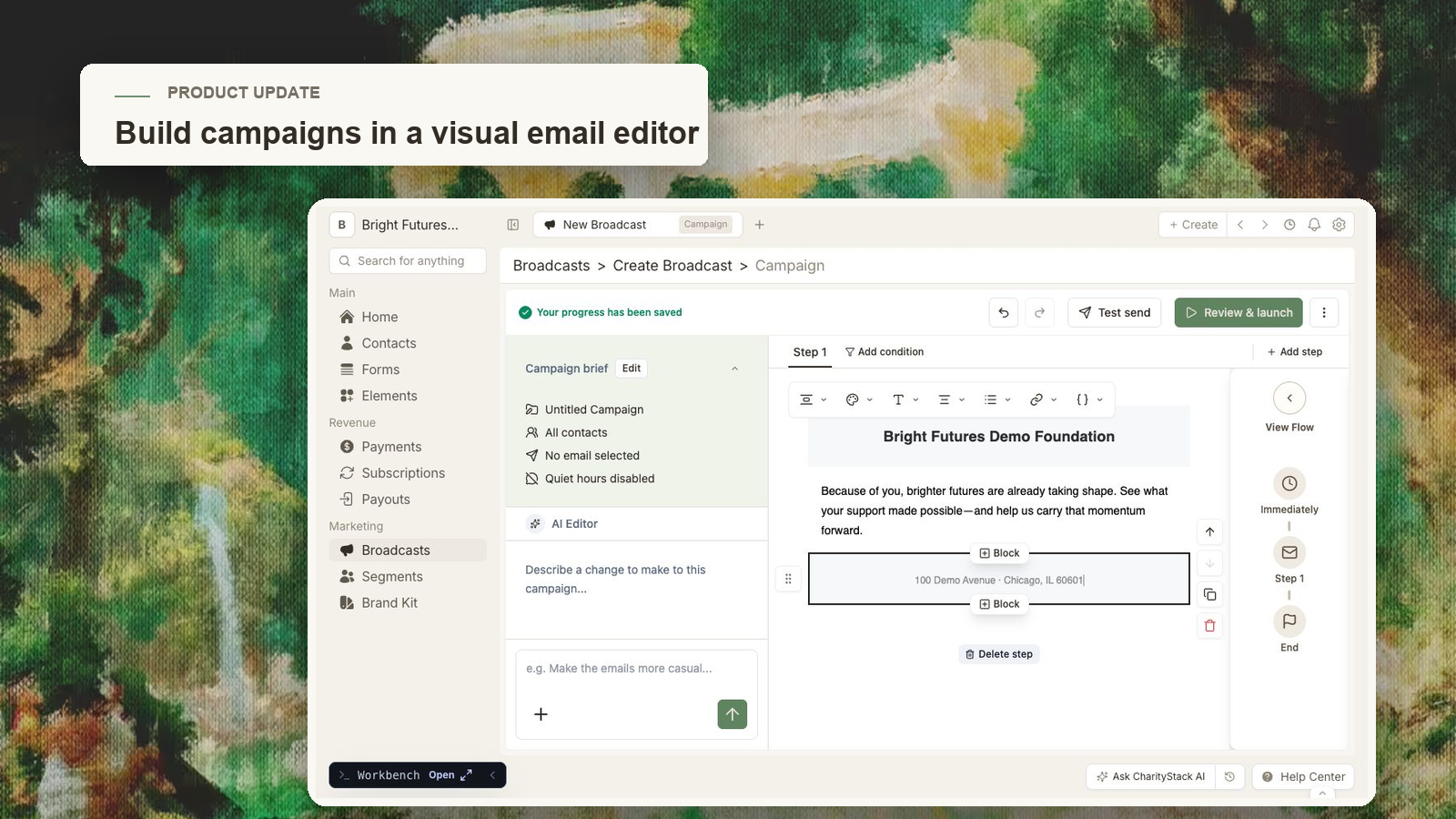The width and height of the screenshot is (1456, 819).
Task: Click the Test send button
Action: [x=1114, y=312]
